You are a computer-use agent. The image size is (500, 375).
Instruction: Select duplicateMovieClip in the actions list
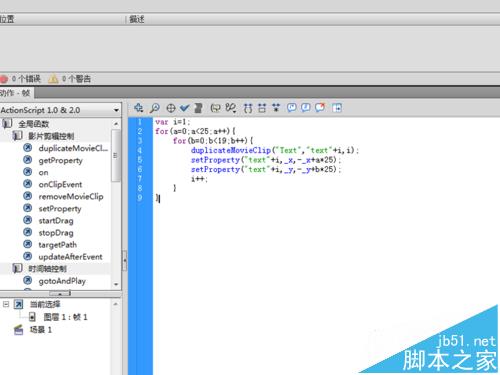pos(73,148)
